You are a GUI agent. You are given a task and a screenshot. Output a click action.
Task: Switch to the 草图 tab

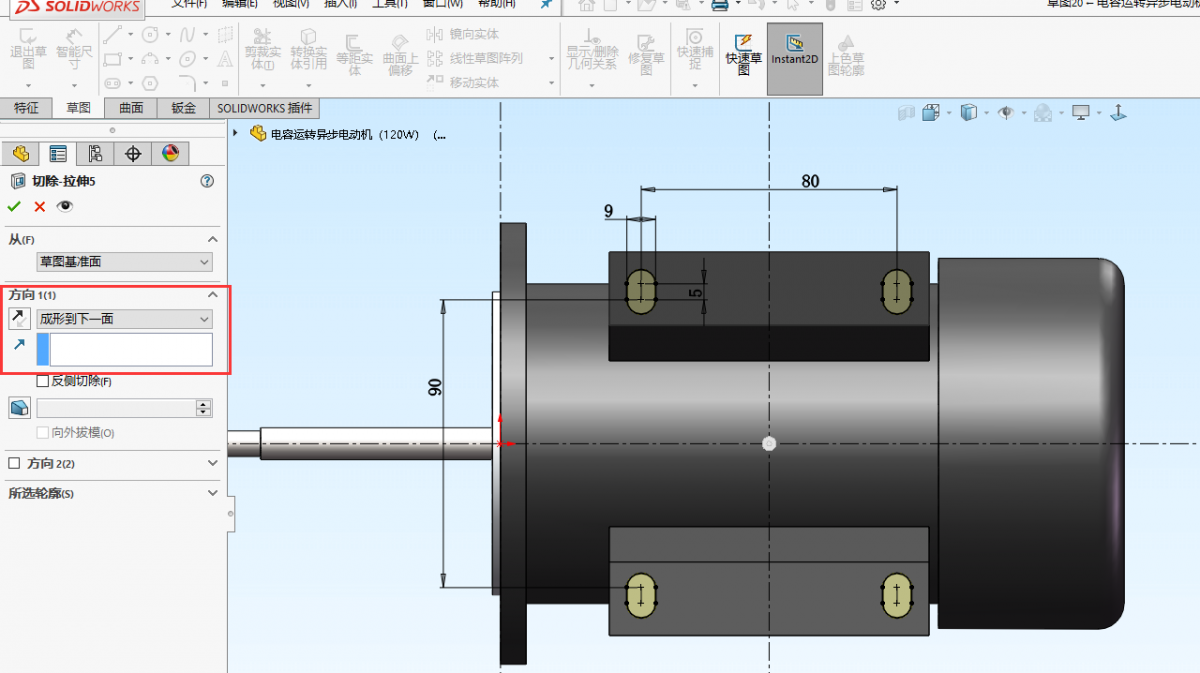click(78, 108)
